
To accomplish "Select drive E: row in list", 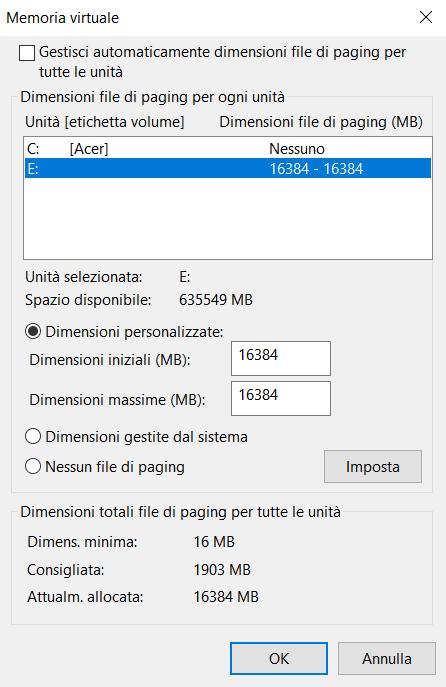I will (227, 169).
